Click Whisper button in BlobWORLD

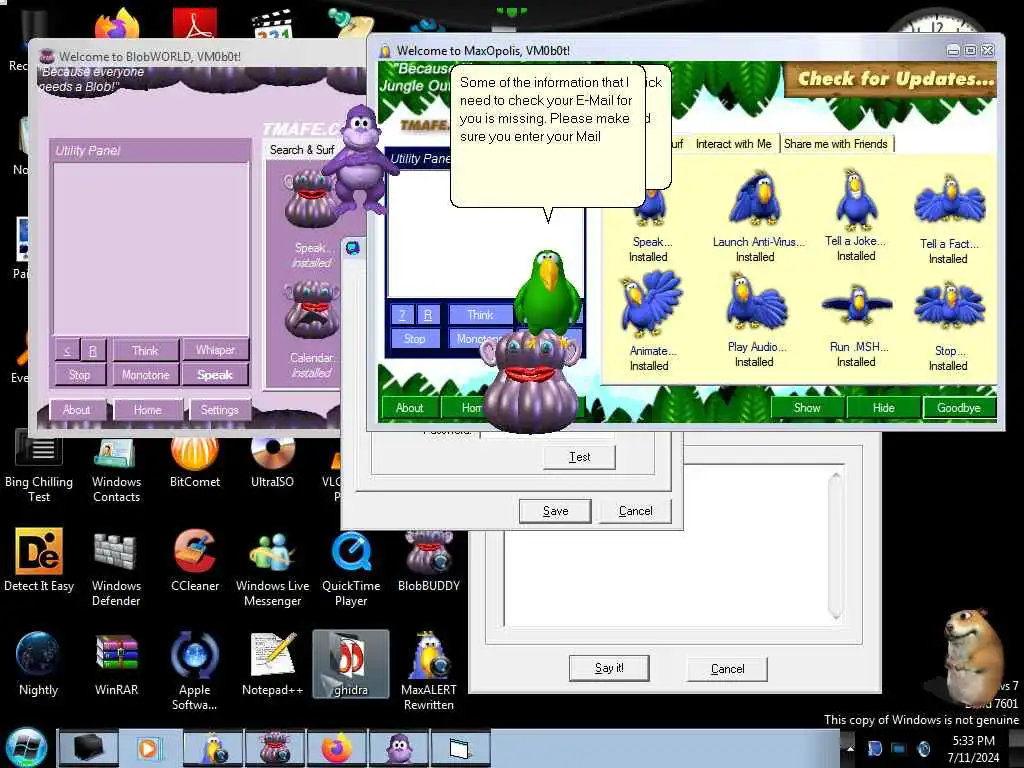click(216, 350)
